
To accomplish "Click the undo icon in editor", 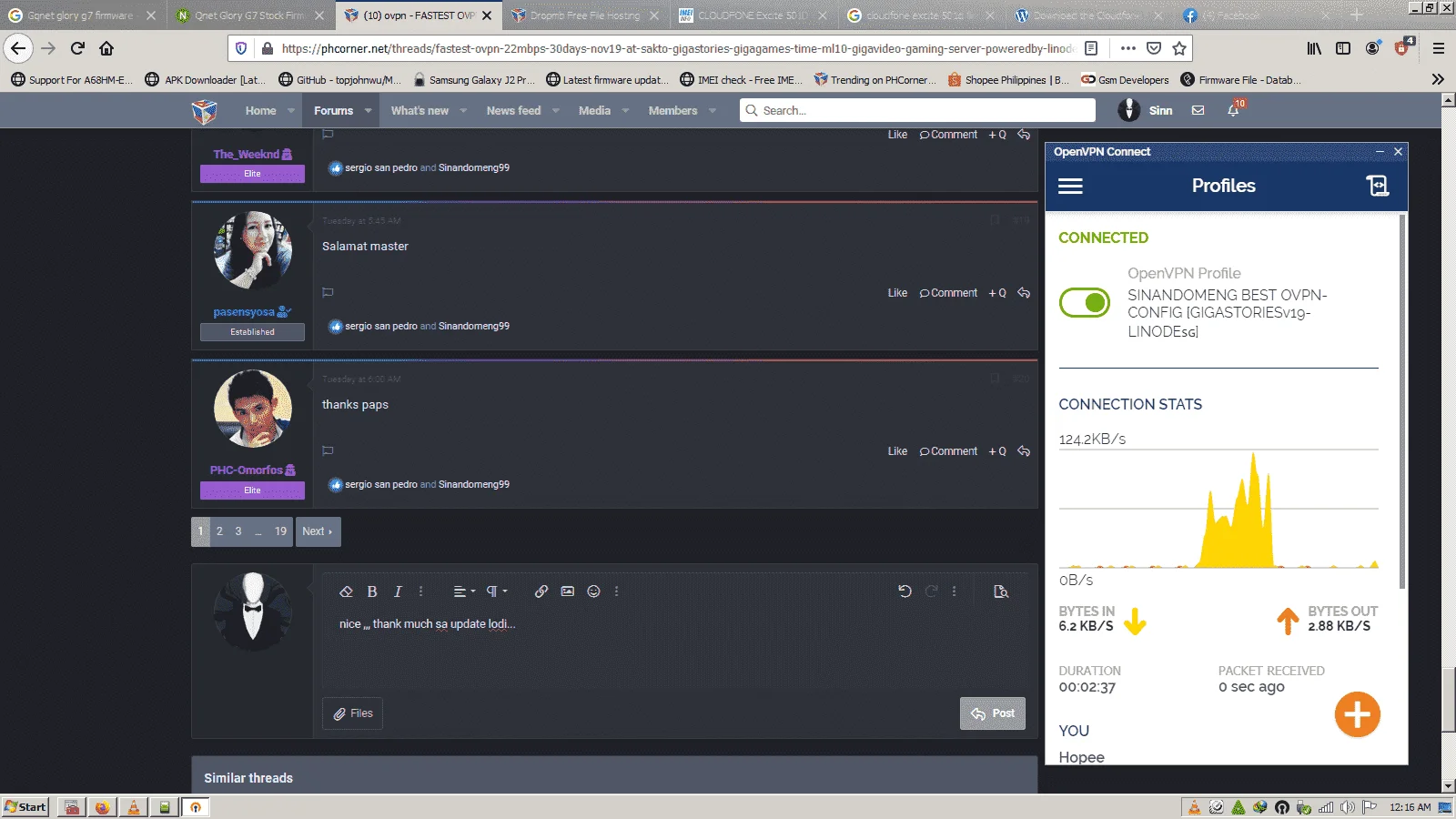I will (x=905, y=591).
